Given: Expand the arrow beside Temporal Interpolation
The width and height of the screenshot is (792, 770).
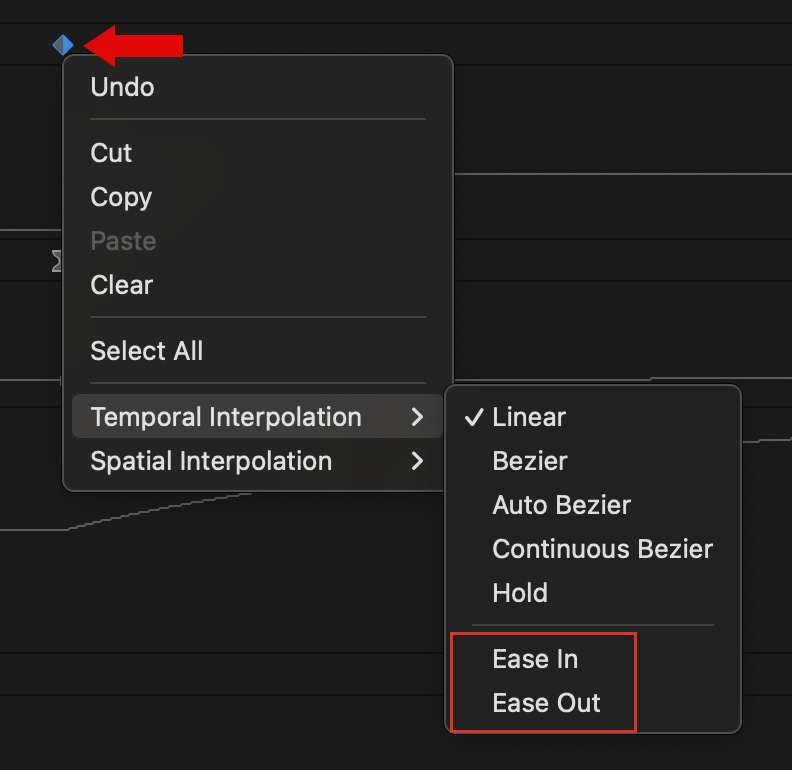Looking at the screenshot, I should click(418, 417).
